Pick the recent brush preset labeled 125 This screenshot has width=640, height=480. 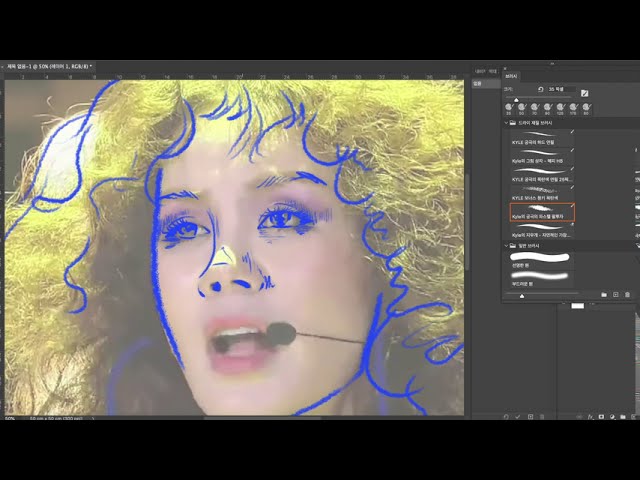(x=560, y=109)
